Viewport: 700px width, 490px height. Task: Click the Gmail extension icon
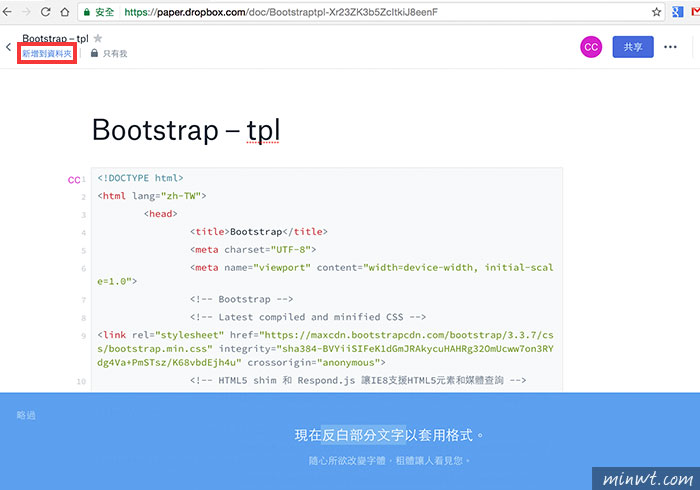[x=696, y=12]
